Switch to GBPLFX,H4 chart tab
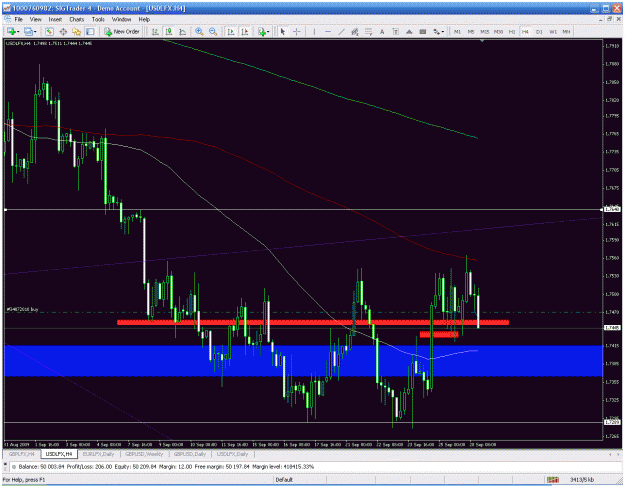The height and width of the screenshot is (486, 625). [22, 454]
